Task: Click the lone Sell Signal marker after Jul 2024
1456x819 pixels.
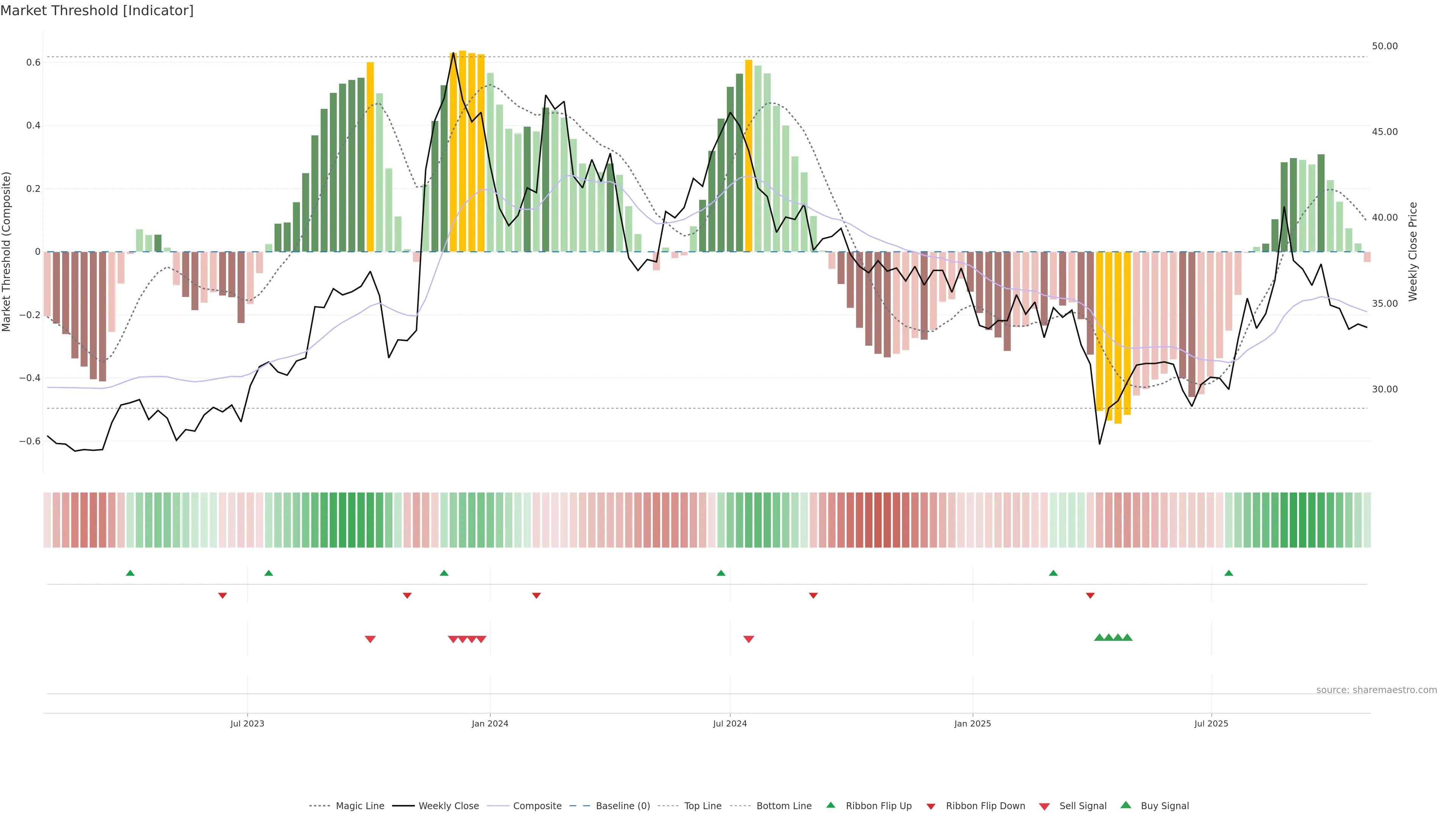Action: click(x=748, y=639)
